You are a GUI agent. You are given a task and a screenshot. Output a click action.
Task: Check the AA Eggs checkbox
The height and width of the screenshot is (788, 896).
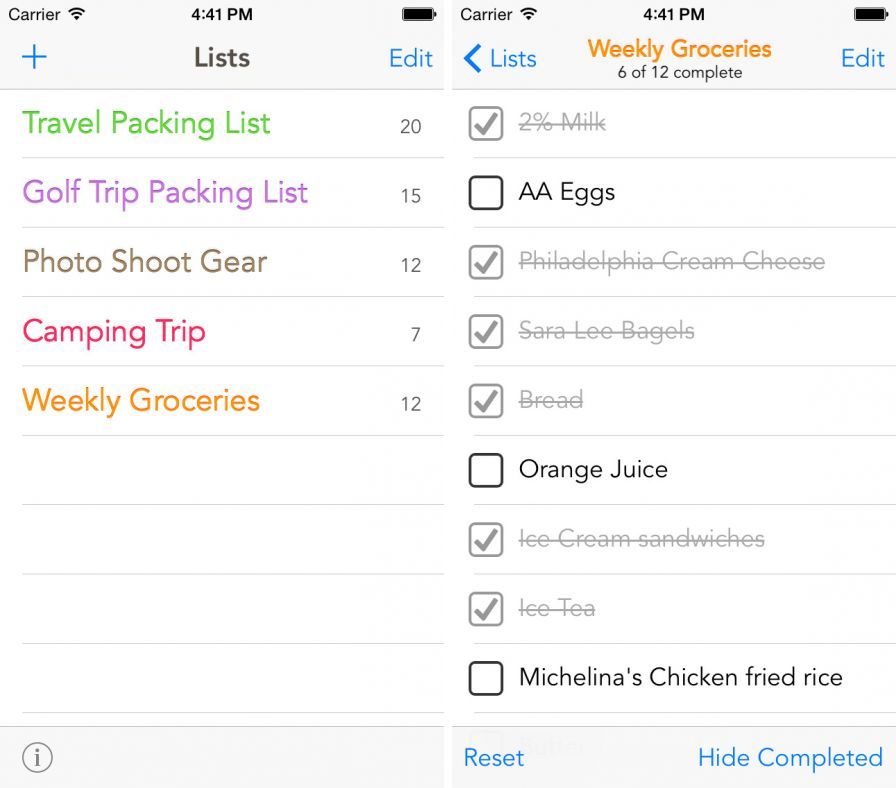pos(486,193)
